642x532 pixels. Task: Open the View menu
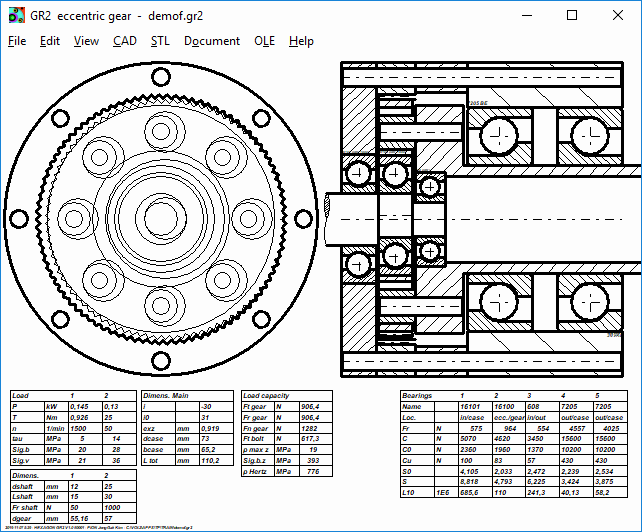pos(86,41)
